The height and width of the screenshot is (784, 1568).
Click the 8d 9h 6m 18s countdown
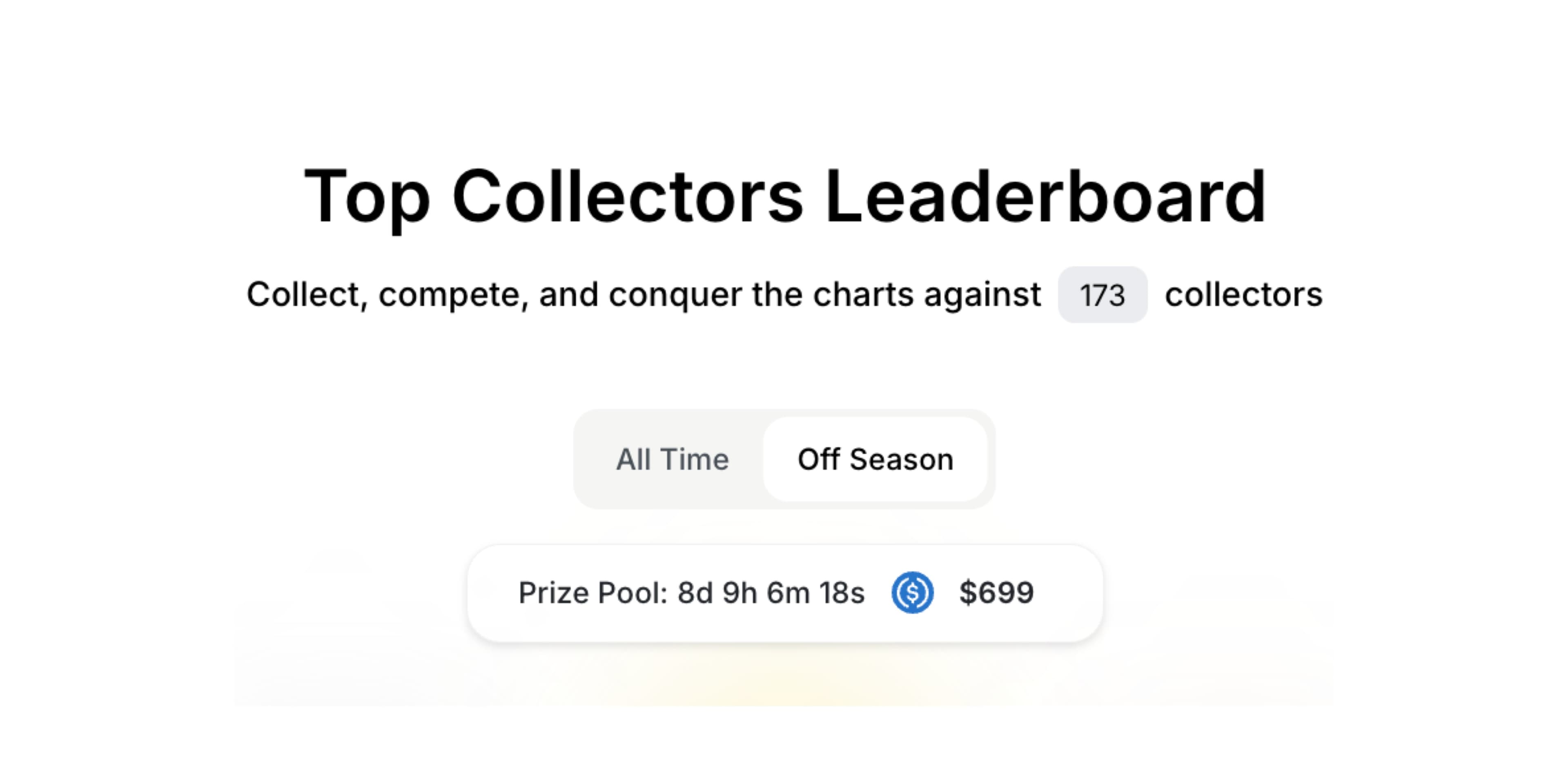(771, 592)
